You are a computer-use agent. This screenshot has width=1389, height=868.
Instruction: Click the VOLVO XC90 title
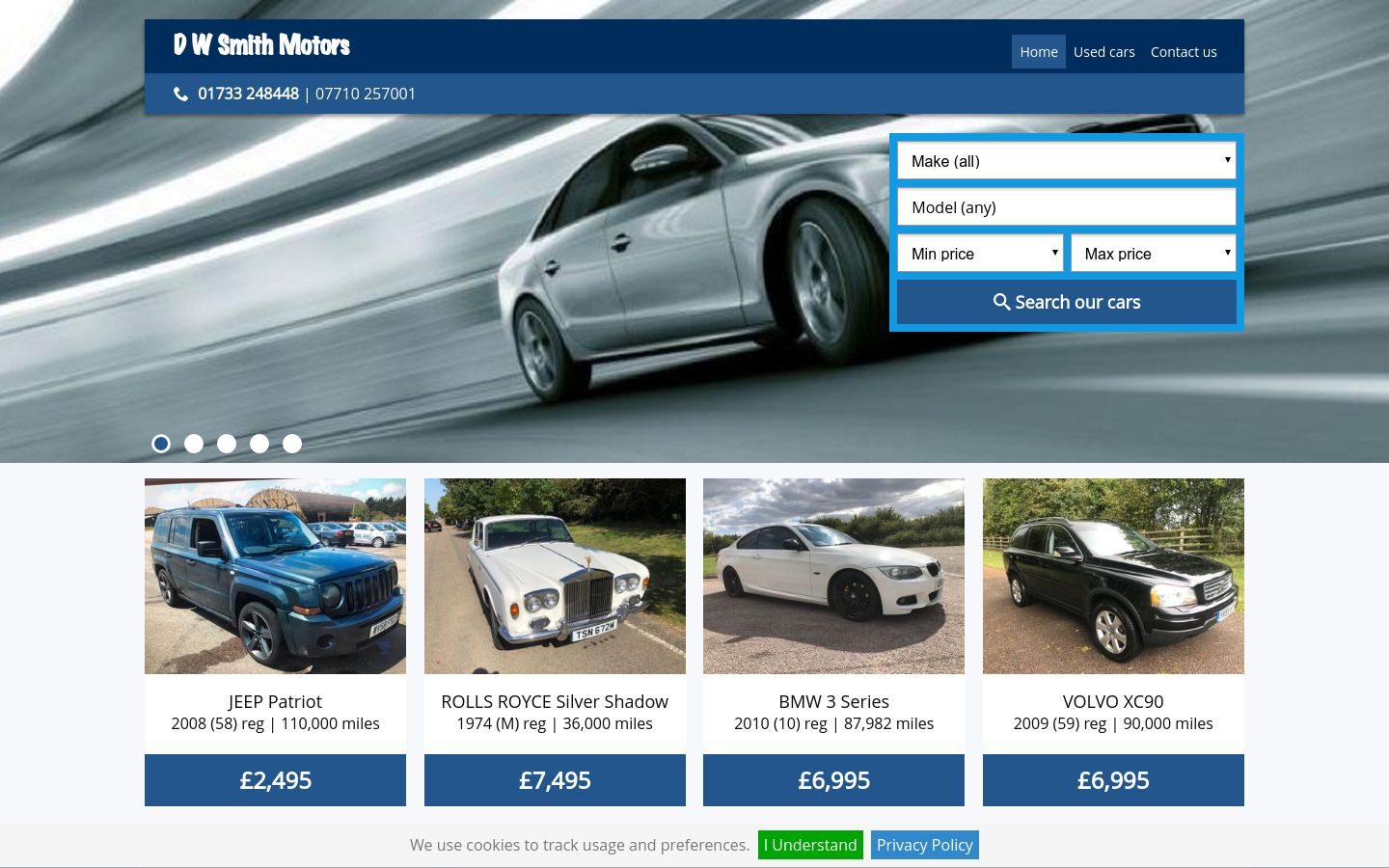point(1113,702)
